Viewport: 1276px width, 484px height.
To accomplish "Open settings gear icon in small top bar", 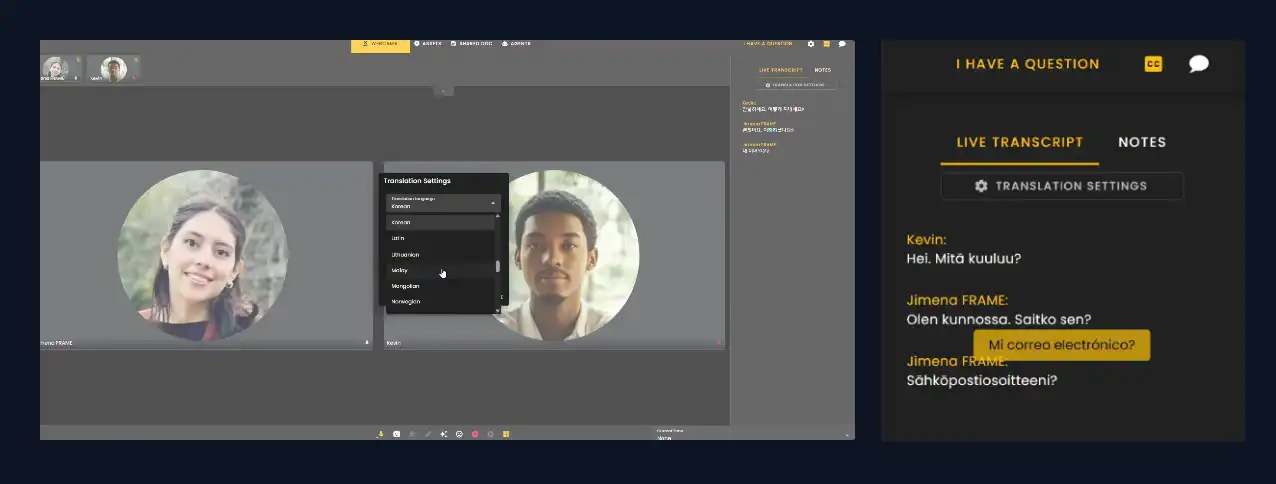I will click(x=811, y=44).
